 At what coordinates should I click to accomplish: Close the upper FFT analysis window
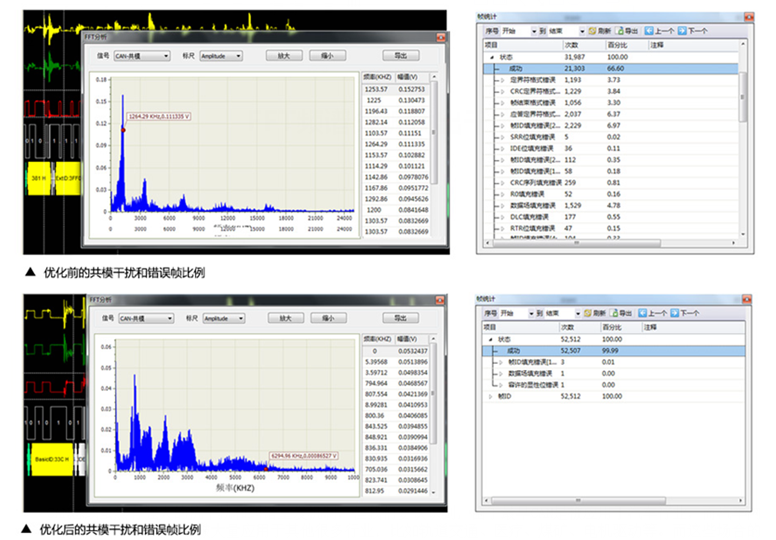(x=440, y=38)
